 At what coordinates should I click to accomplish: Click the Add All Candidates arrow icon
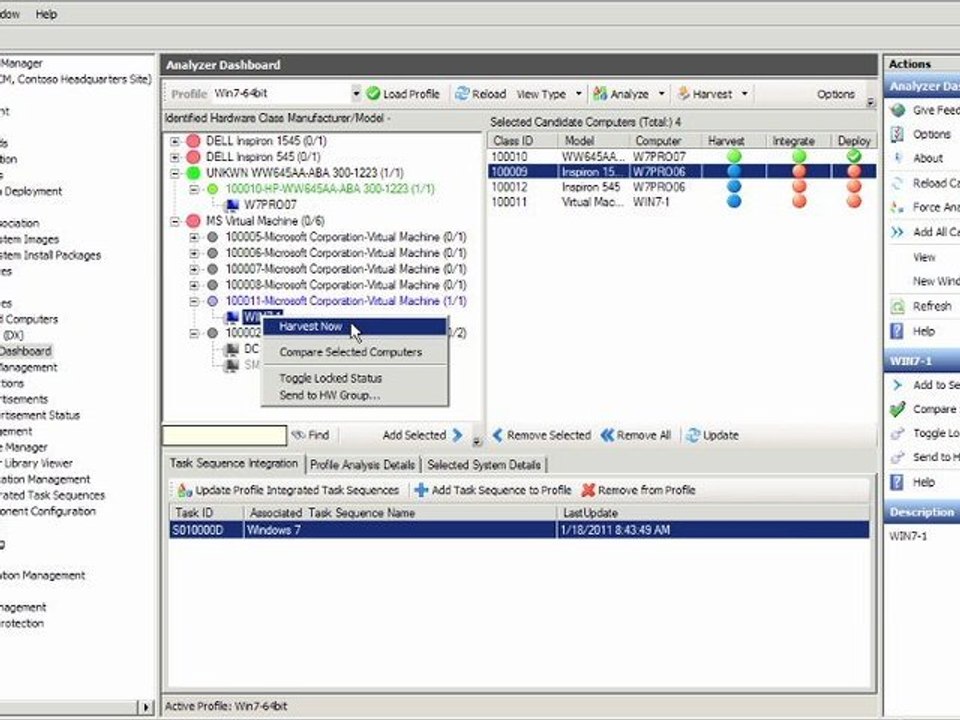(898, 232)
